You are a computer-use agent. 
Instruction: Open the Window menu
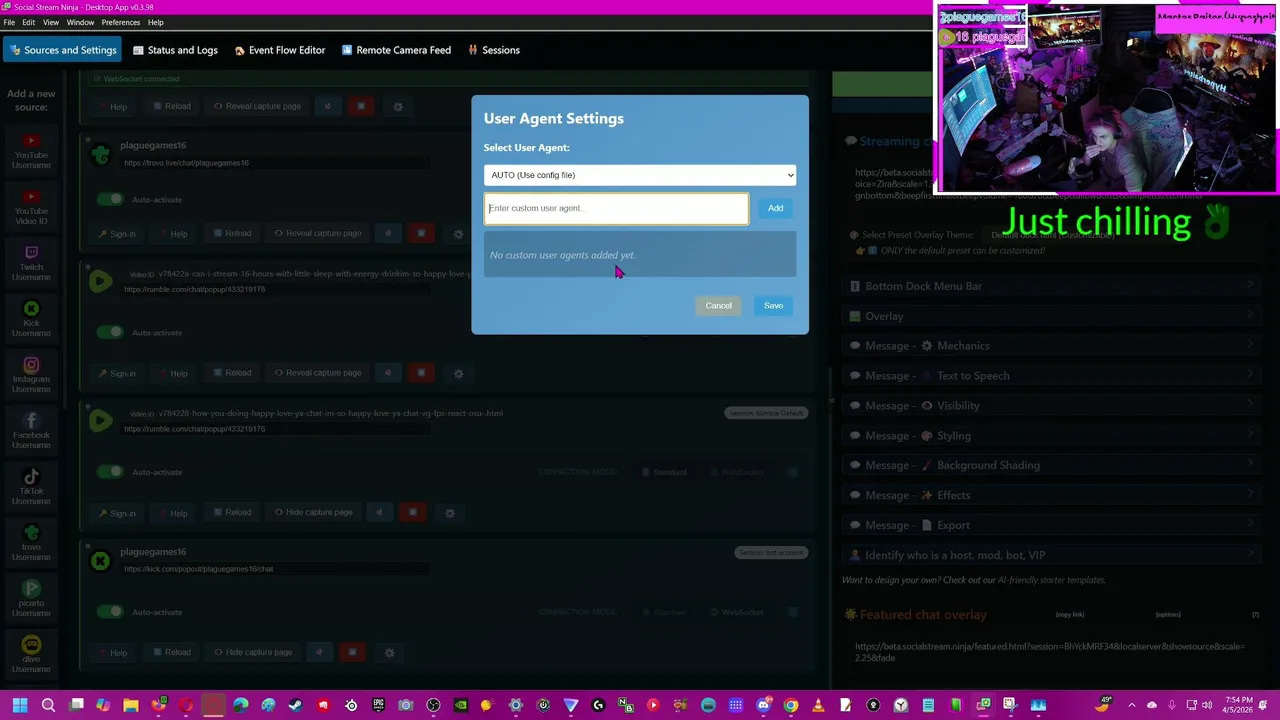(80, 22)
